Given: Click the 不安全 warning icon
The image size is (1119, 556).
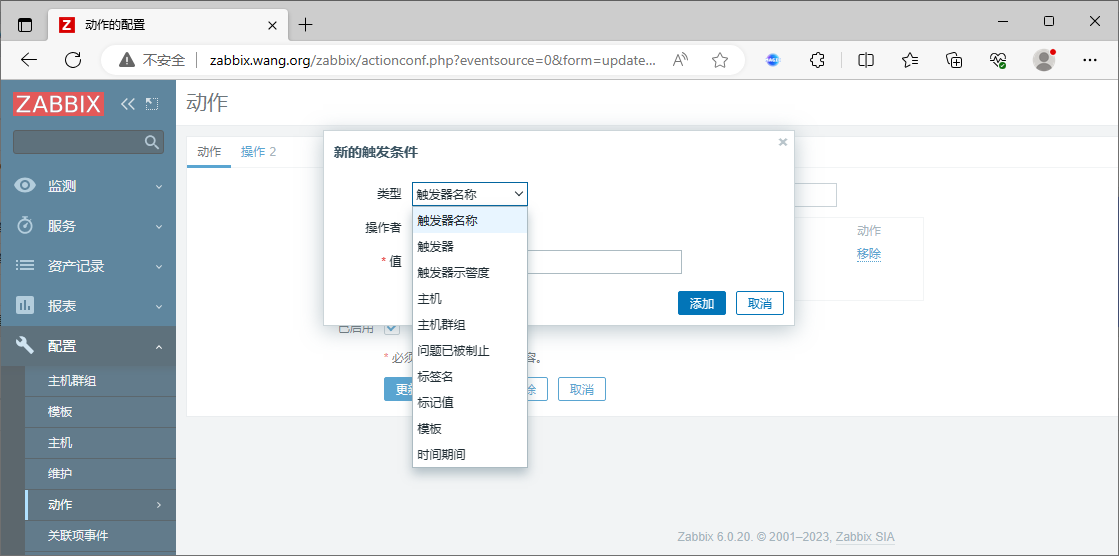Looking at the screenshot, I should (x=126, y=60).
